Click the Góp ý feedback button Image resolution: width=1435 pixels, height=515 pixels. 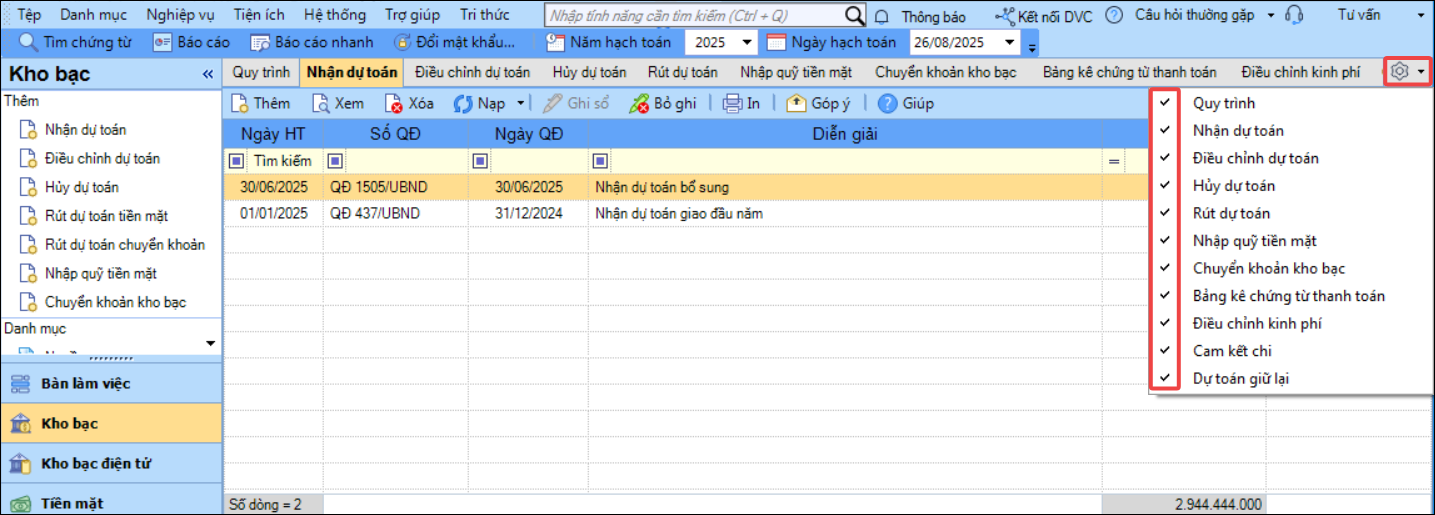point(818,103)
